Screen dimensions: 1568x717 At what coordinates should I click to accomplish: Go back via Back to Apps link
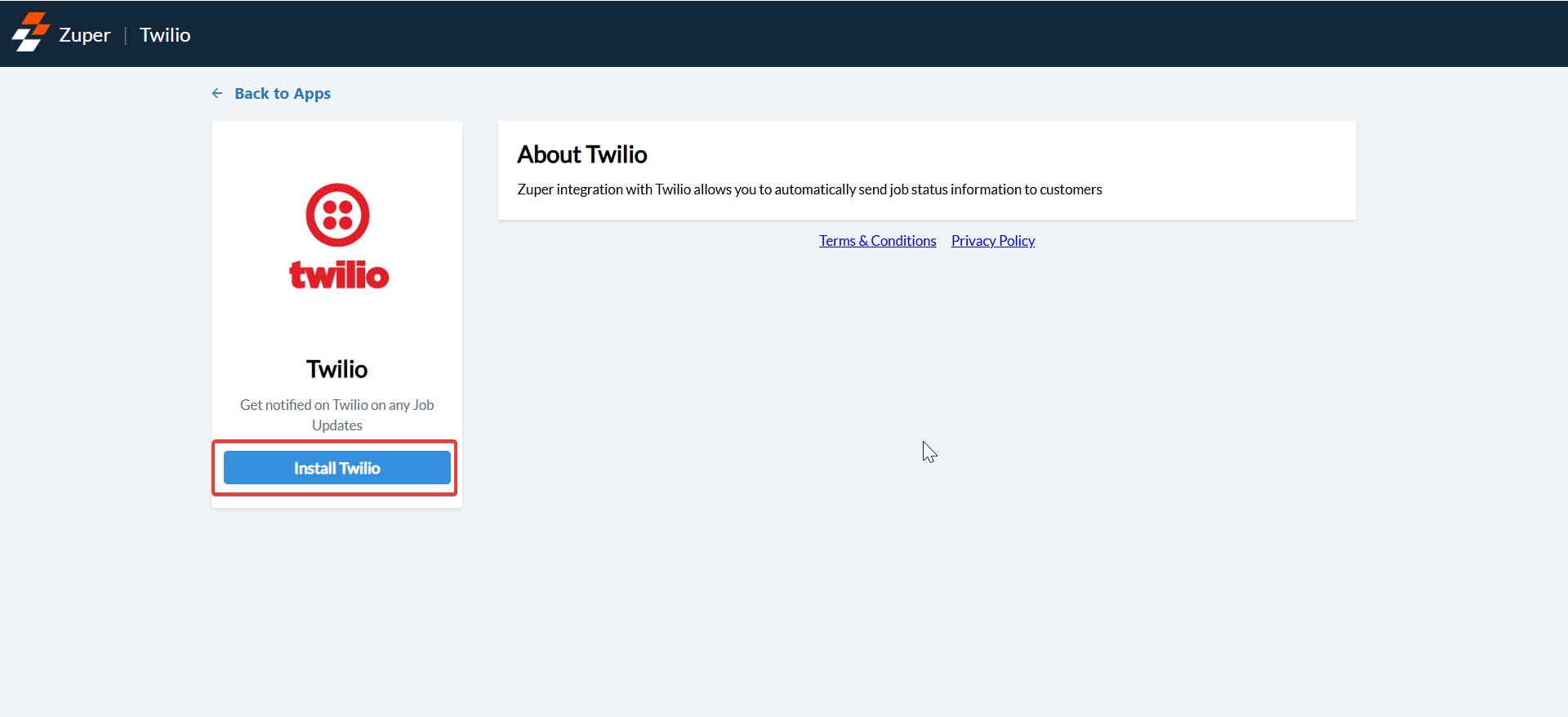283,93
